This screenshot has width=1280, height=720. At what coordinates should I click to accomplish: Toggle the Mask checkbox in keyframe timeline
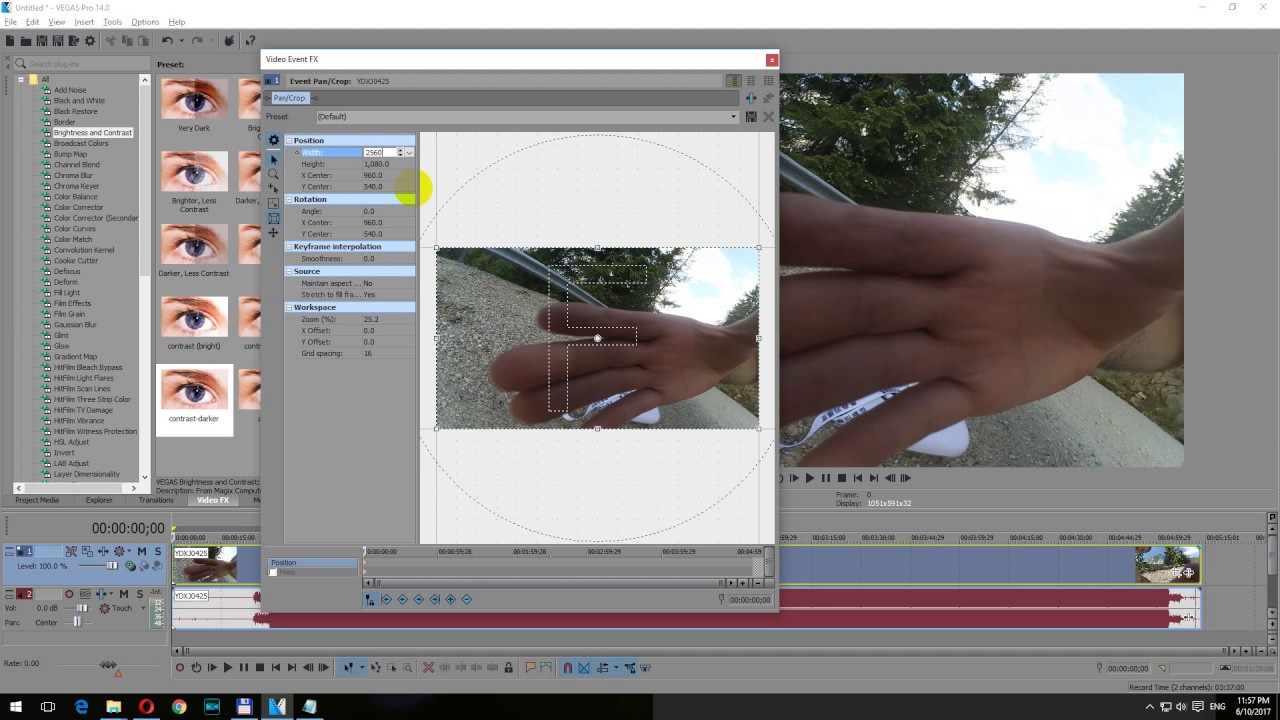273,572
